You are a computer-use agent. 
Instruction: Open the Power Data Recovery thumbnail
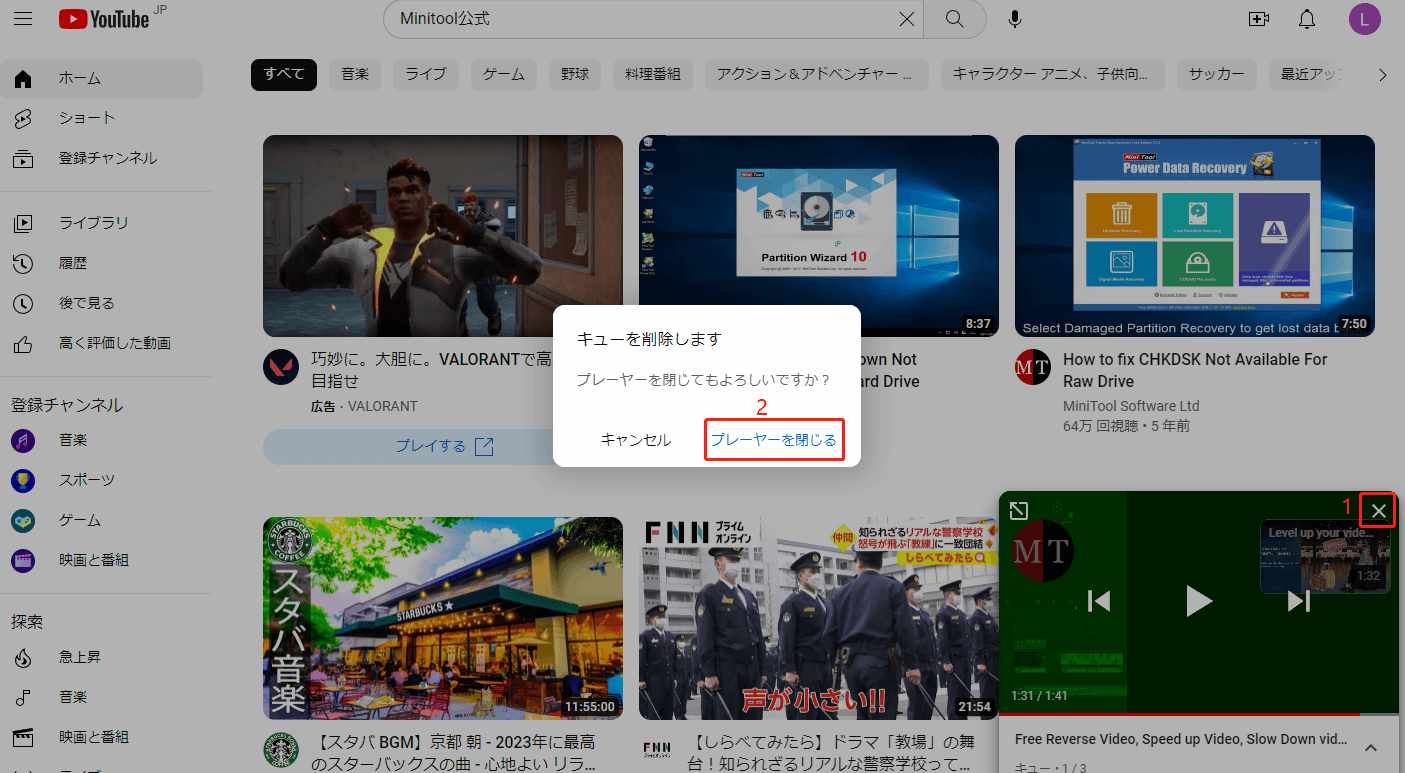1195,236
